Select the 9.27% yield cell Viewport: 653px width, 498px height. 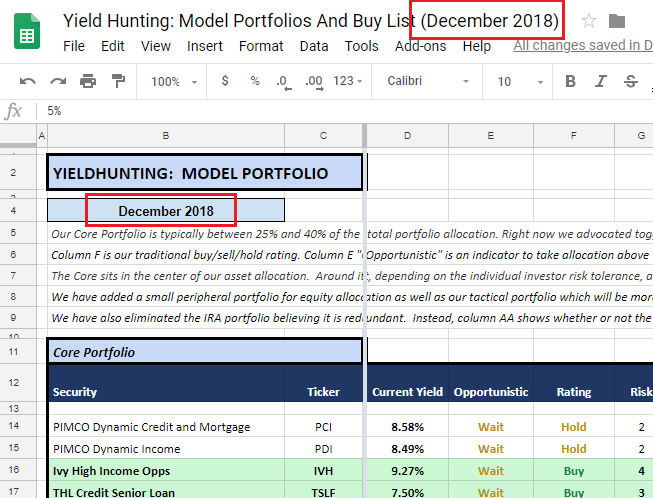(x=407, y=471)
